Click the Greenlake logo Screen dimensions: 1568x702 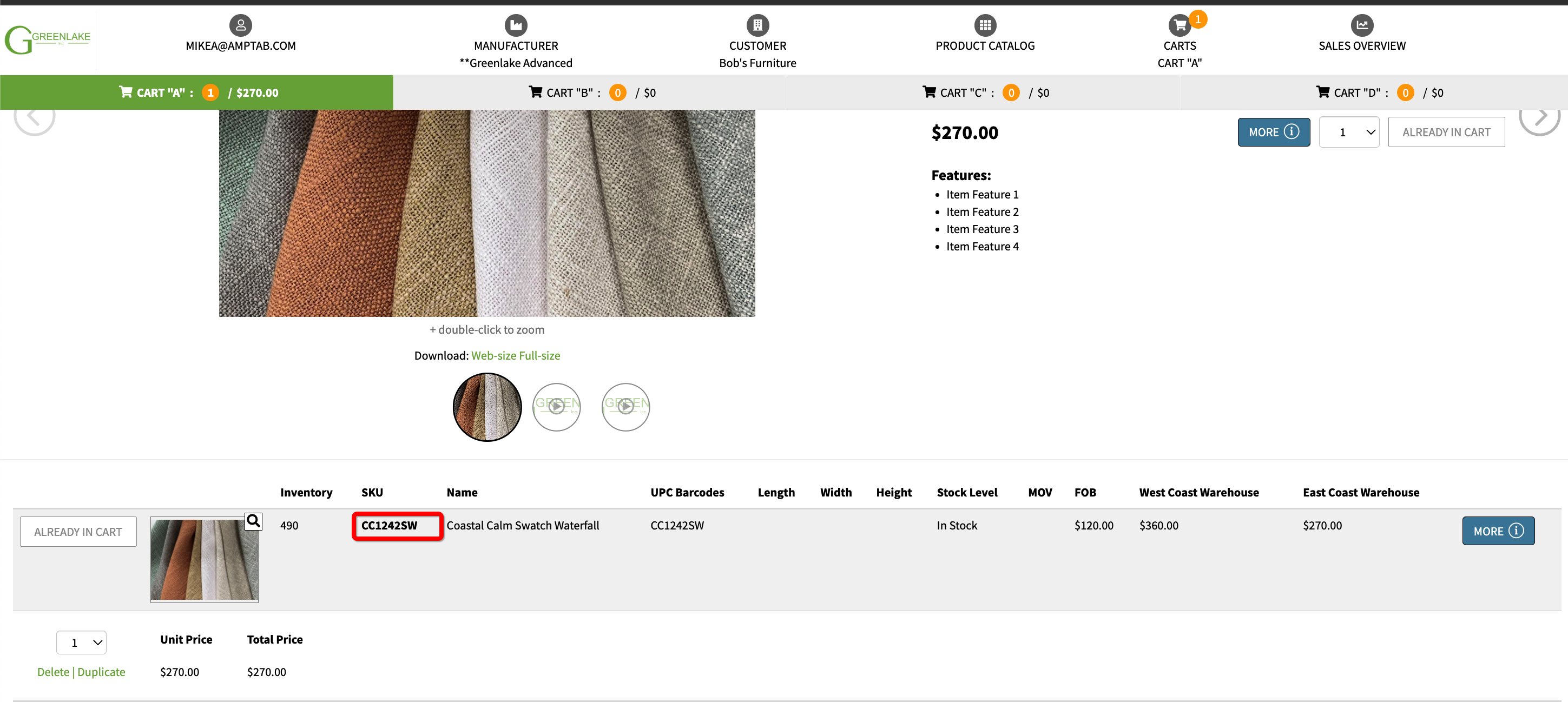pos(48,39)
